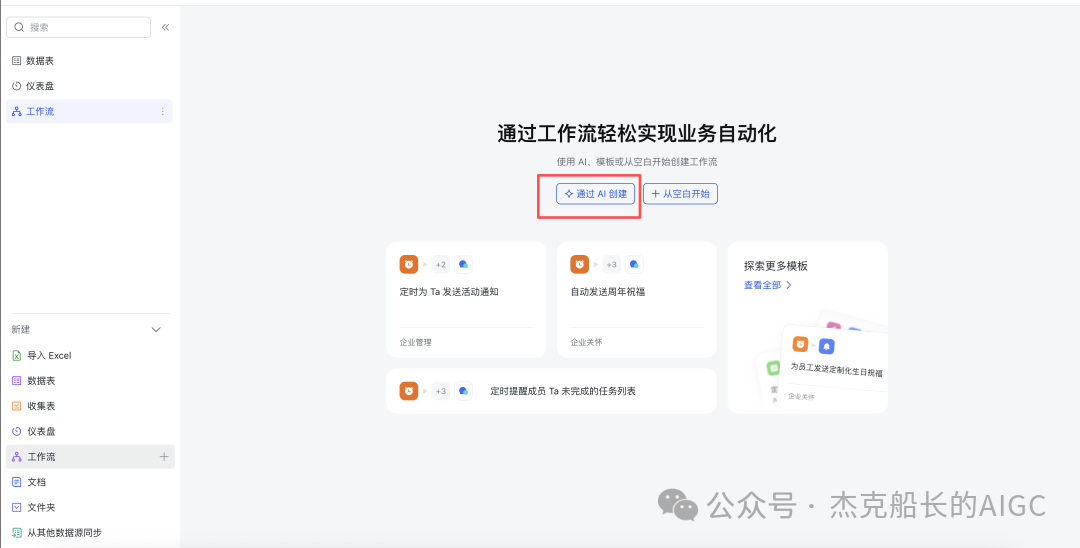Click the search magnifier icon
This screenshot has height=548, width=1080.
coord(19,28)
